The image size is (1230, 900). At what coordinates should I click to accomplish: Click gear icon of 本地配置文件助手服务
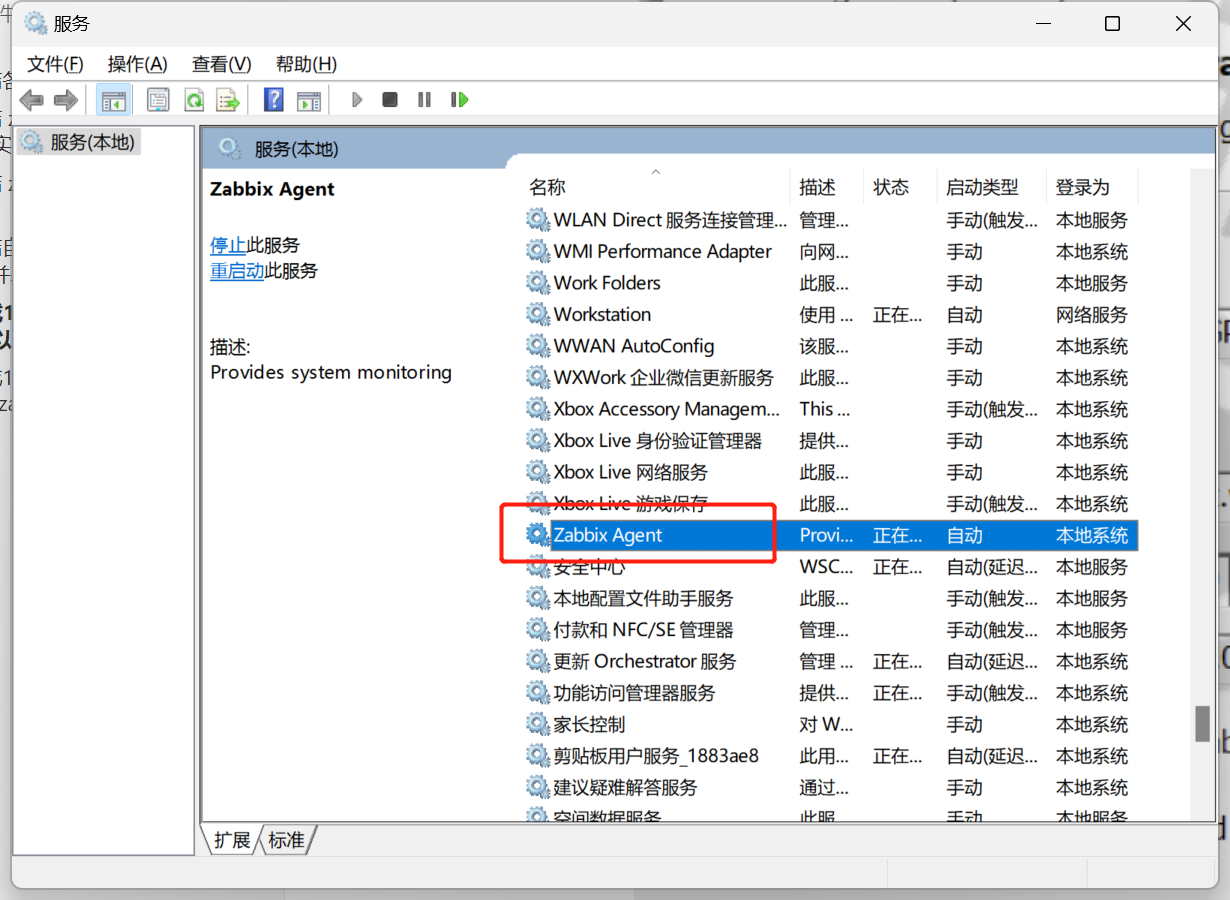(x=538, y=598)
